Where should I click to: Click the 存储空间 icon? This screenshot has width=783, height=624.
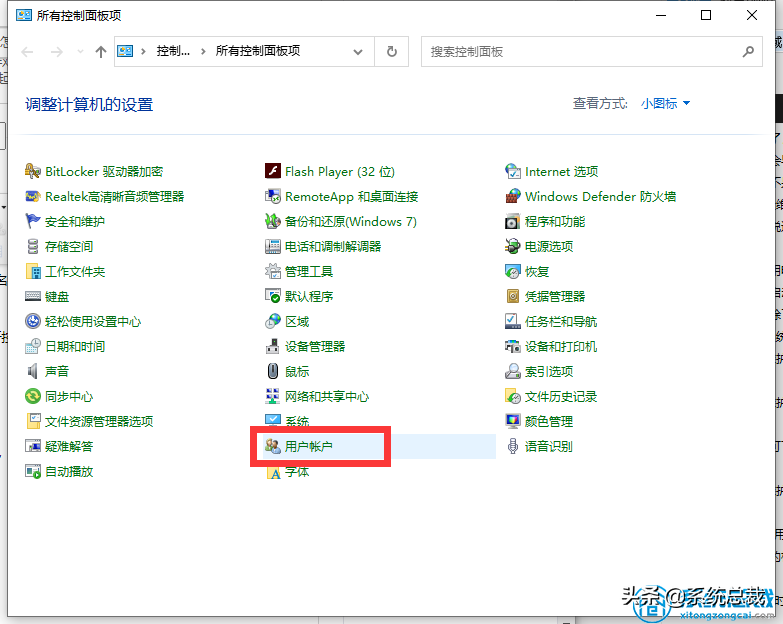point(33,246)
